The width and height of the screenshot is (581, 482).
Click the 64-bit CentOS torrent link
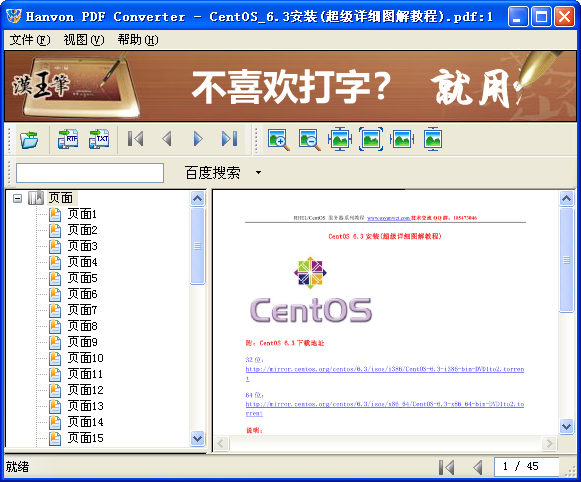(x=385, y=404)
